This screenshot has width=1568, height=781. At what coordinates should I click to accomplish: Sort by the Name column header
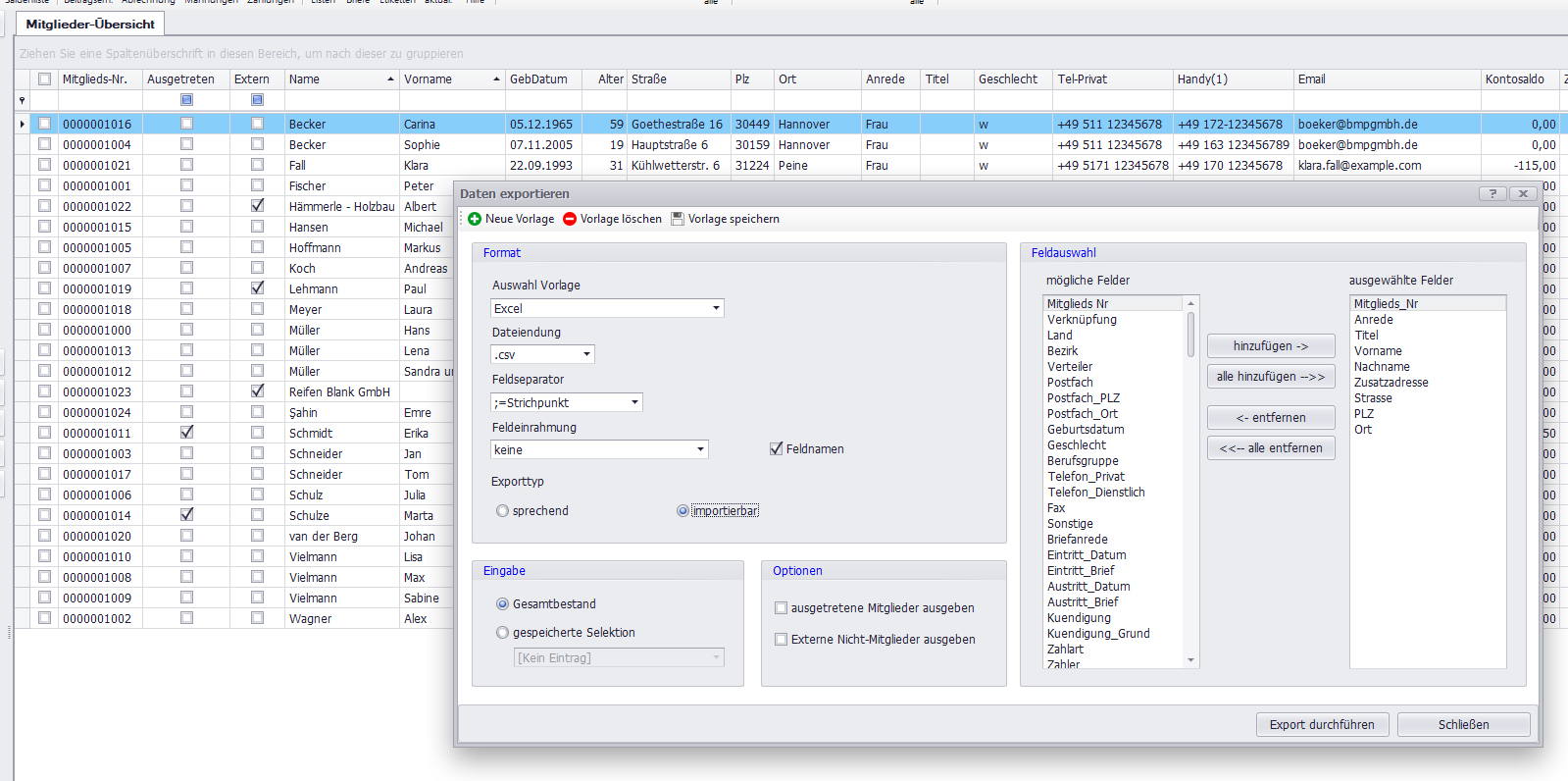pos(341,78)
